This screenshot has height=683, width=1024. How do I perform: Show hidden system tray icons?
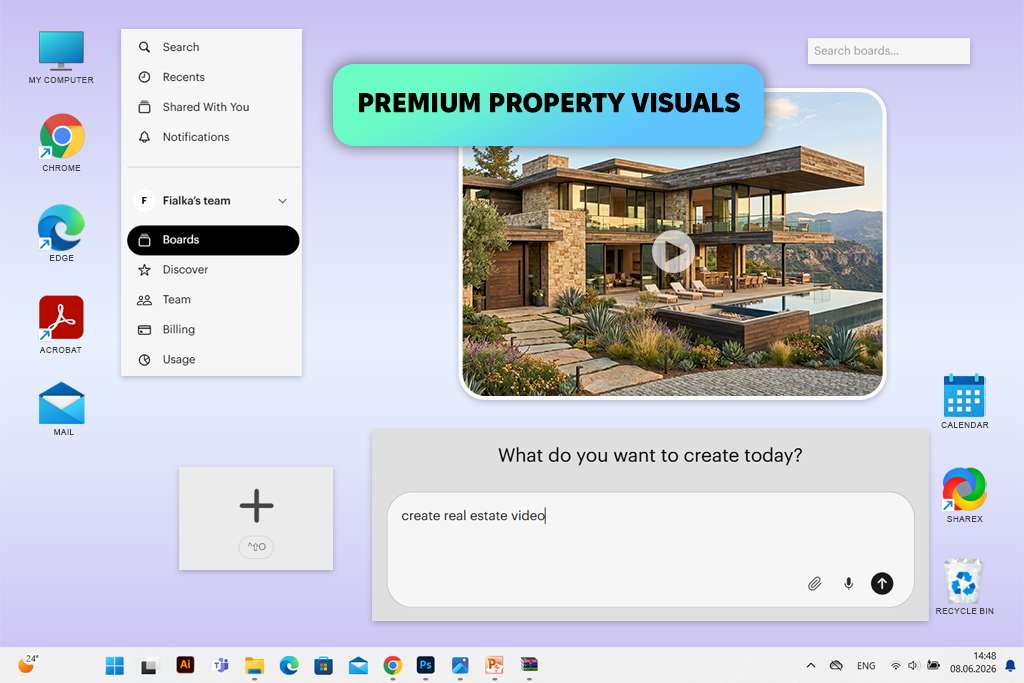click(x=810, y=665)
